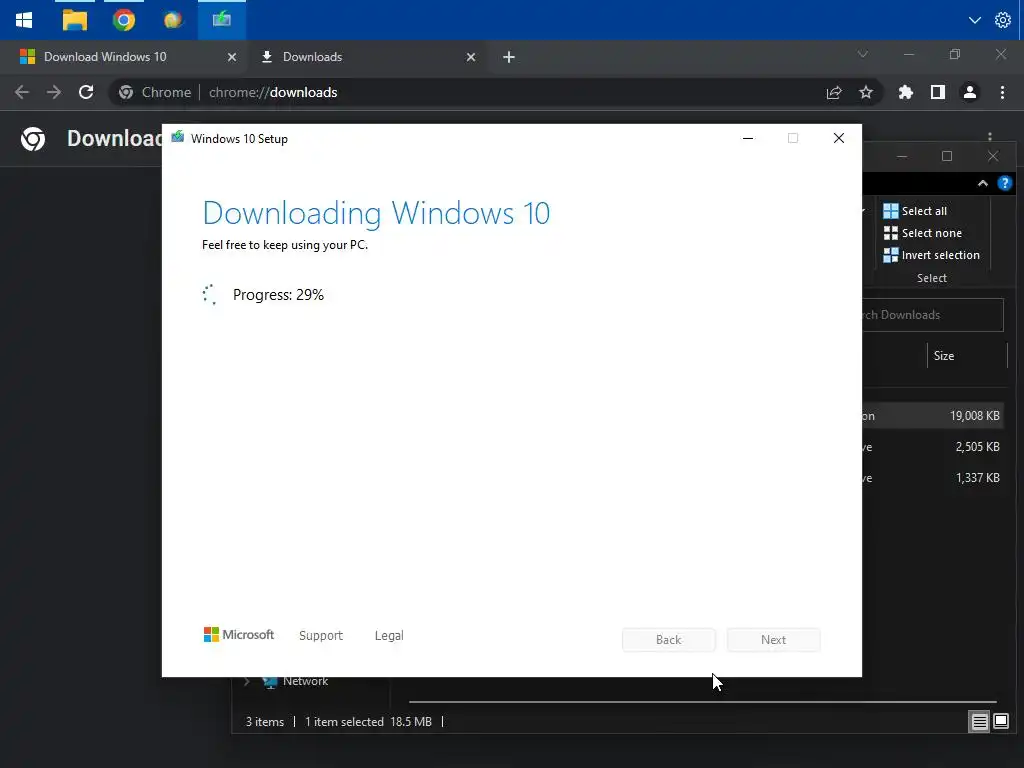The height and width of the screenshot is (768, 1024).
Task: Switch to large icons view in Explorer
Action: coord(1001,722)
